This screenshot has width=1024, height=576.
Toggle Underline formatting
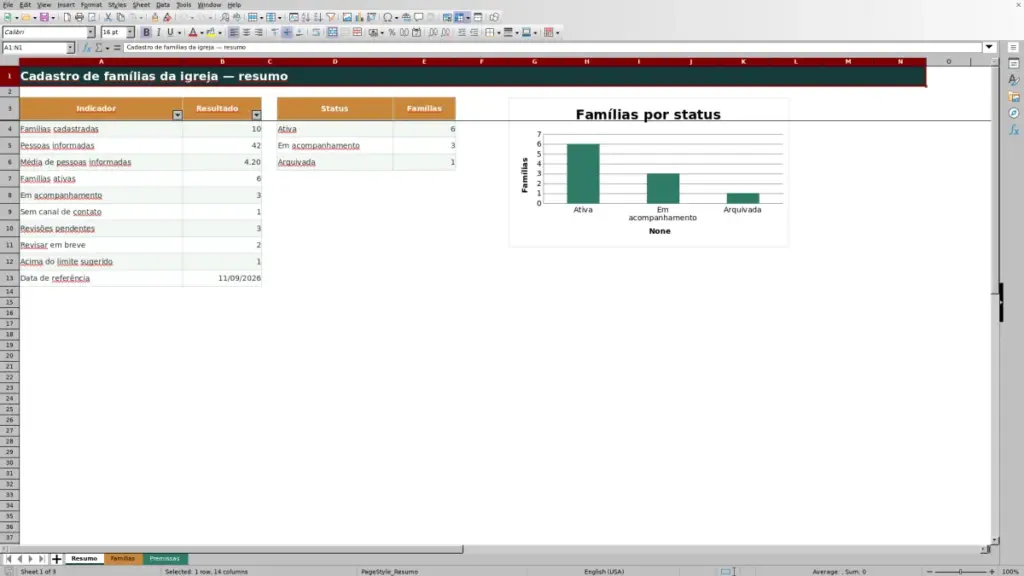[170, 33]
